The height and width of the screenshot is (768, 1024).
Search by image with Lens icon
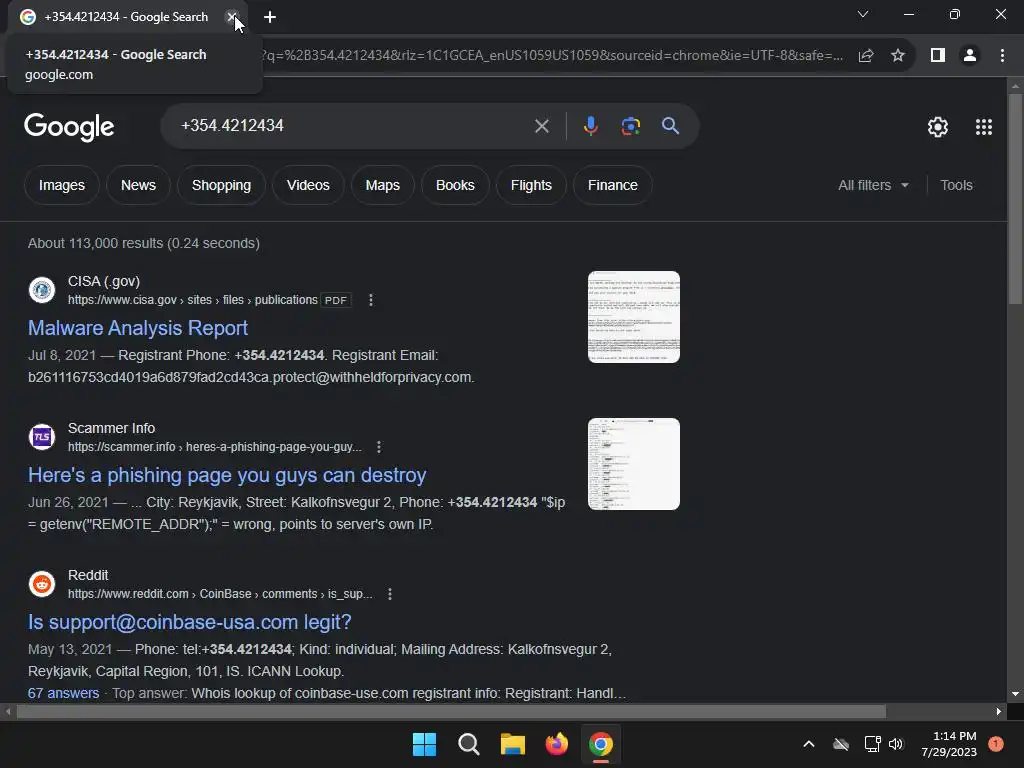tap(630, 126)
